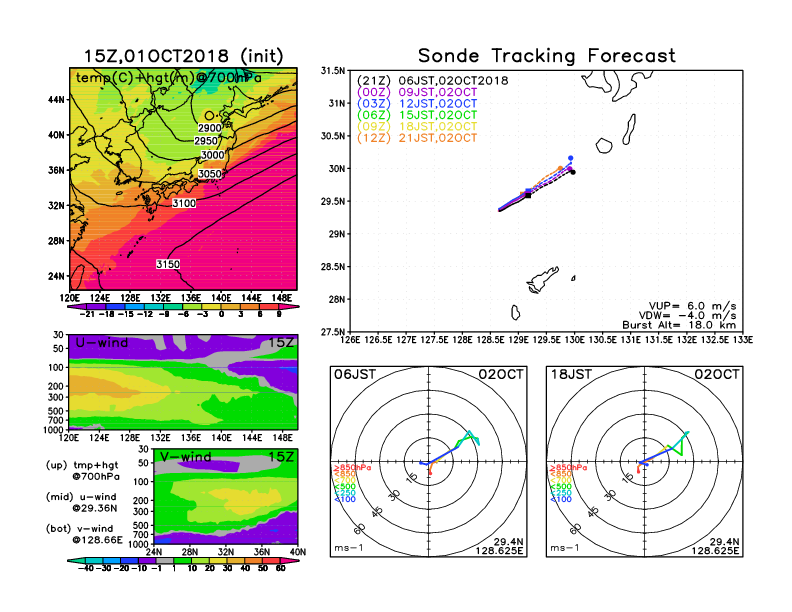792x612 pixels.
Task: Select legend entry "(03Z) 12JST,02OCT"
Action: coord(417,104)
